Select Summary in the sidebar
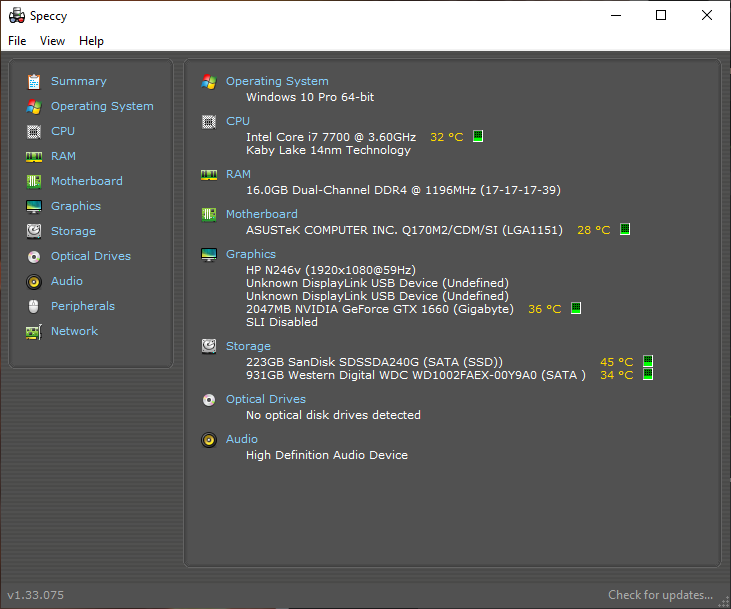This screenshot has width=731, height=609. point(79,81)
